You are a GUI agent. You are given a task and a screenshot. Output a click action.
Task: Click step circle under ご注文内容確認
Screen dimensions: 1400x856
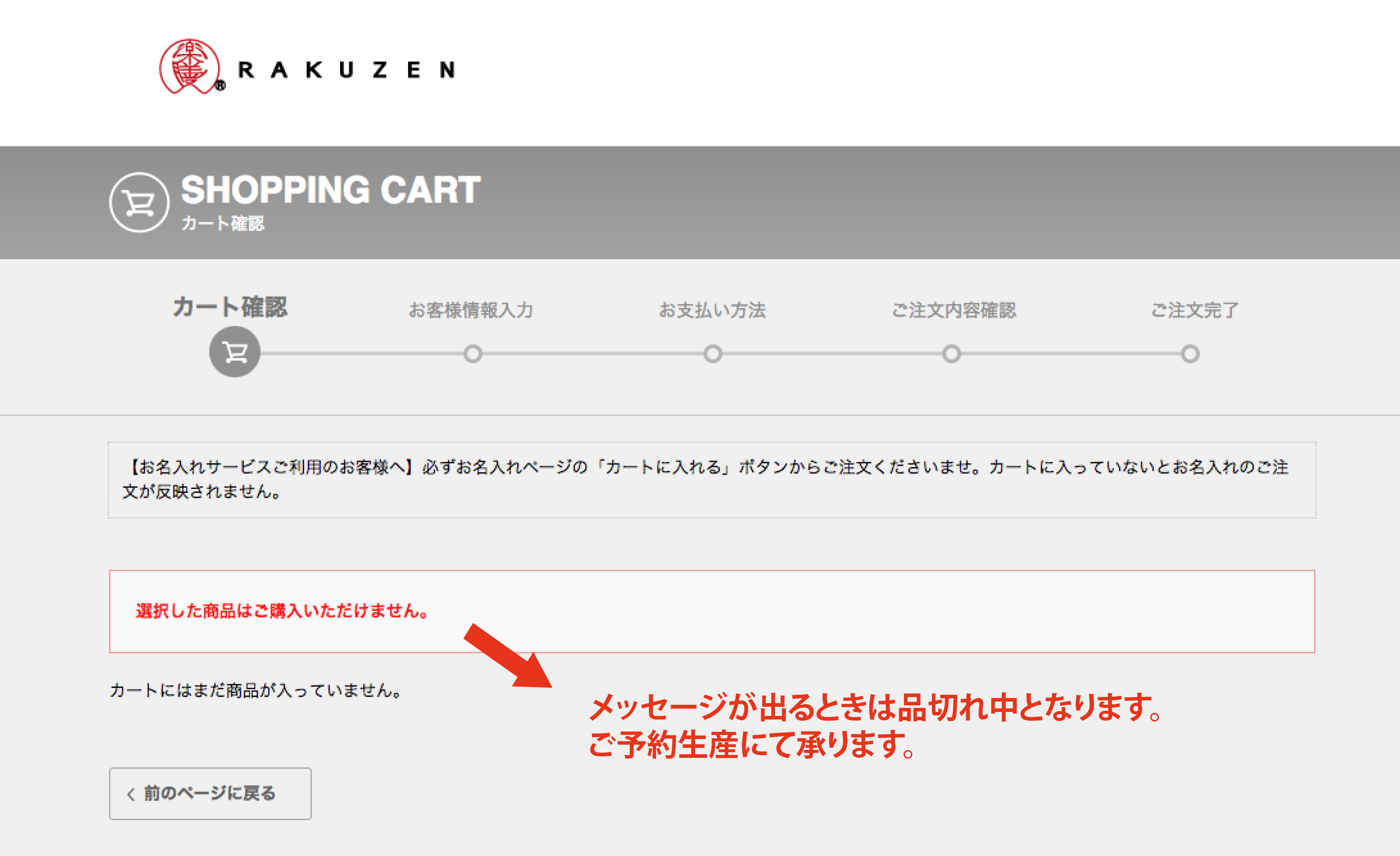pos(952,354)
